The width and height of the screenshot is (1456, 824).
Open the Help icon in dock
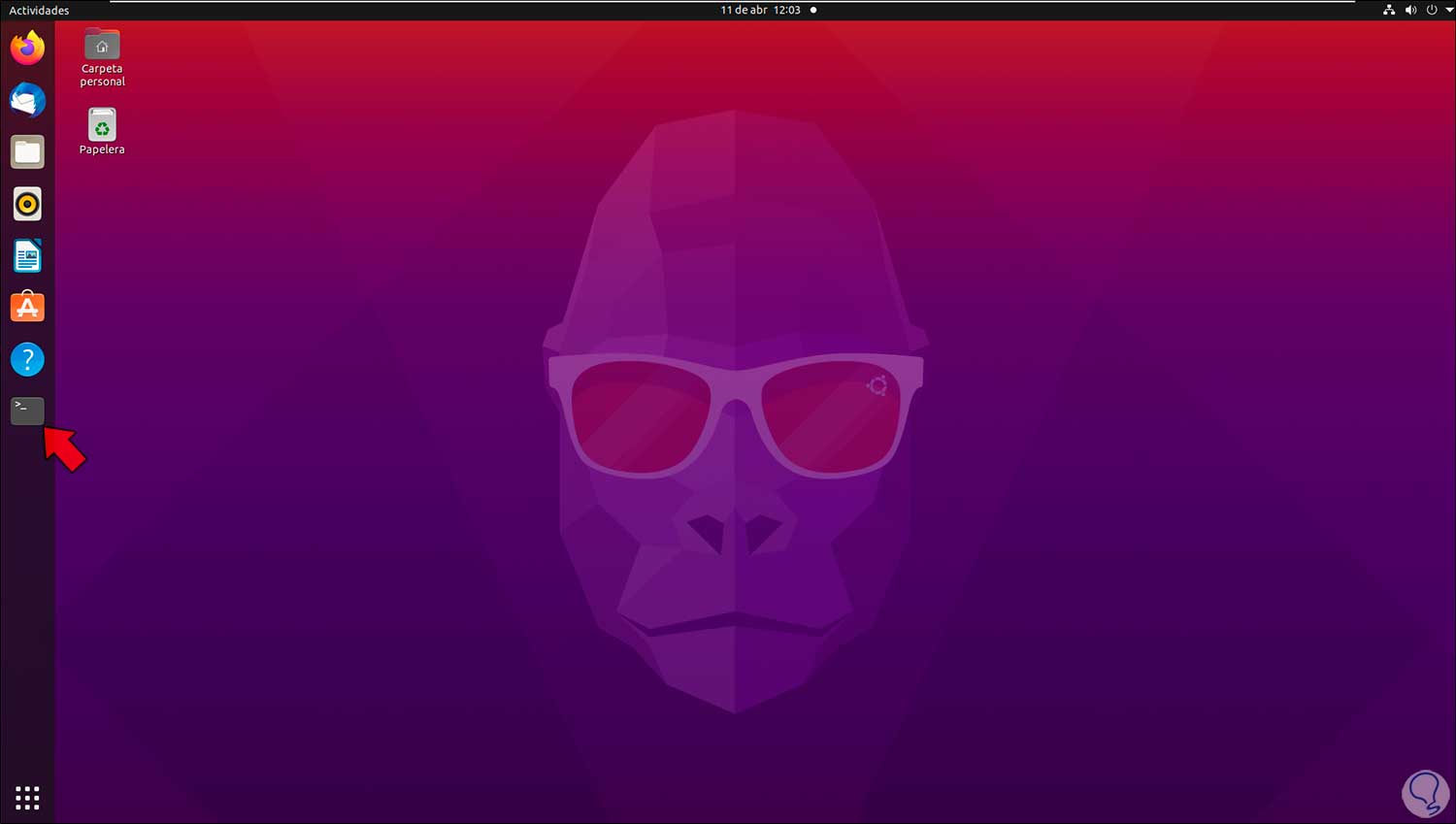pyautogui.click(x=27, y=360)
